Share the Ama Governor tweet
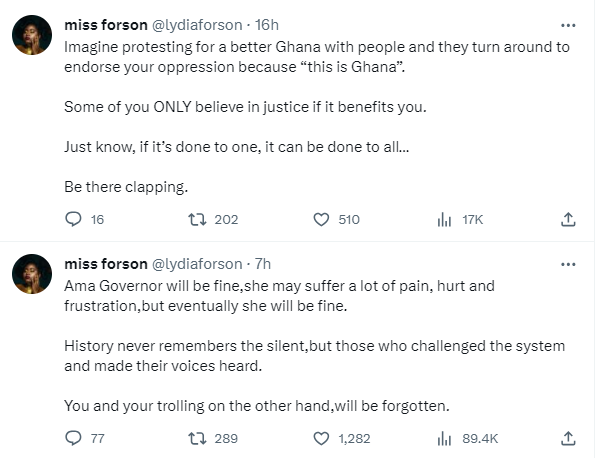This screenshot has width=614, height=458. click(568, 437)
